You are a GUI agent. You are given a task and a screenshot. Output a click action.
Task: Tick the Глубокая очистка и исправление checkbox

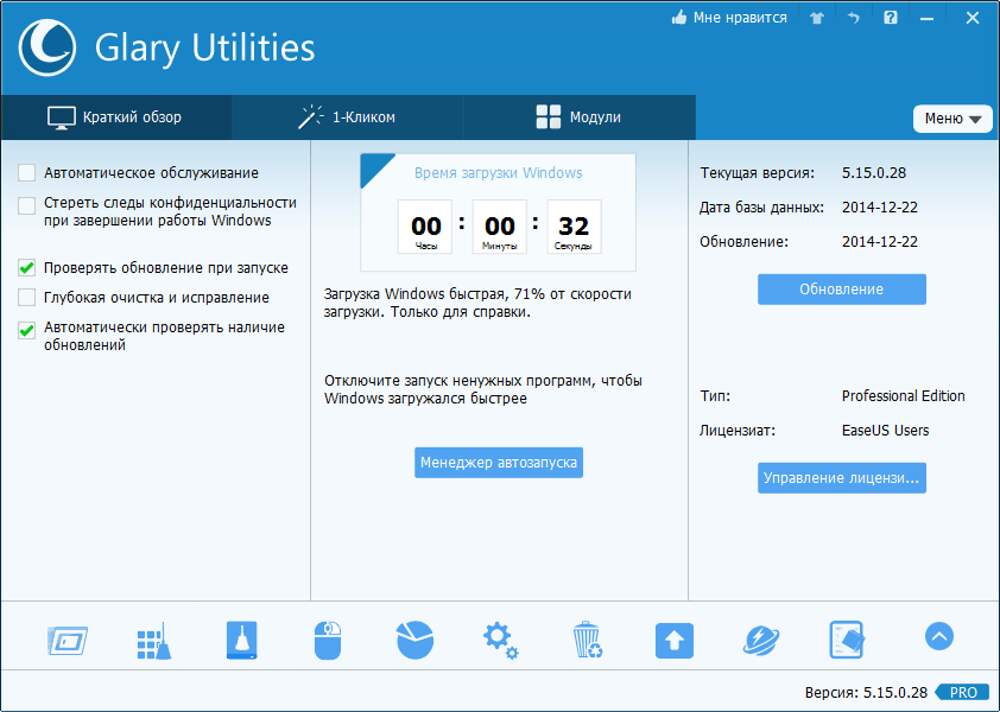[27, 298]
